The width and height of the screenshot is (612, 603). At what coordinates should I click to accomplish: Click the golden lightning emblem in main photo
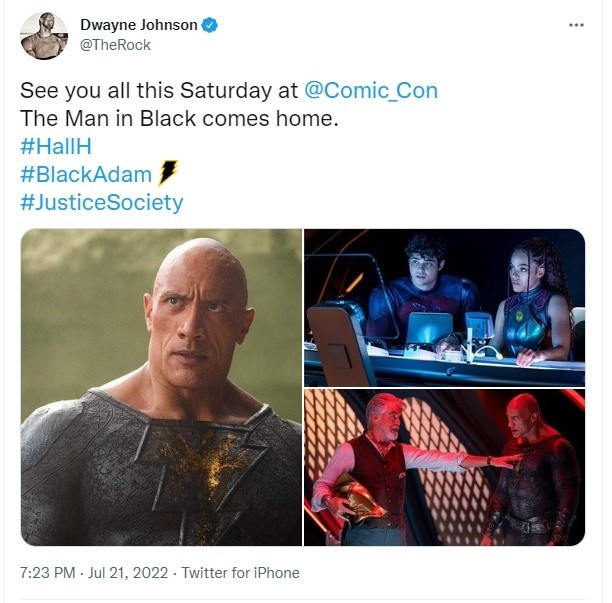click(207, 459)
